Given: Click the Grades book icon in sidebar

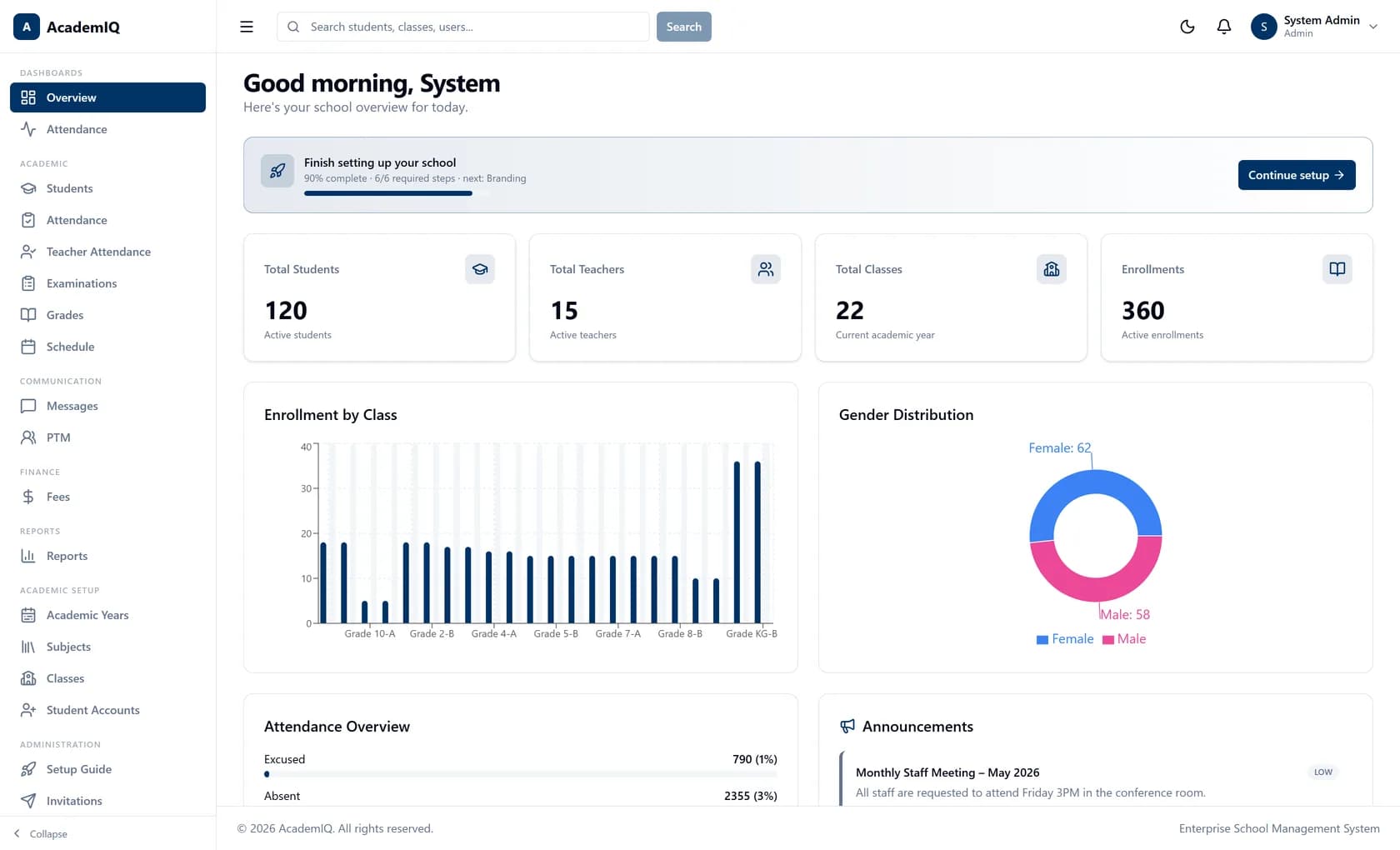Looking at the screenshot, I should [x=28, y=315].
